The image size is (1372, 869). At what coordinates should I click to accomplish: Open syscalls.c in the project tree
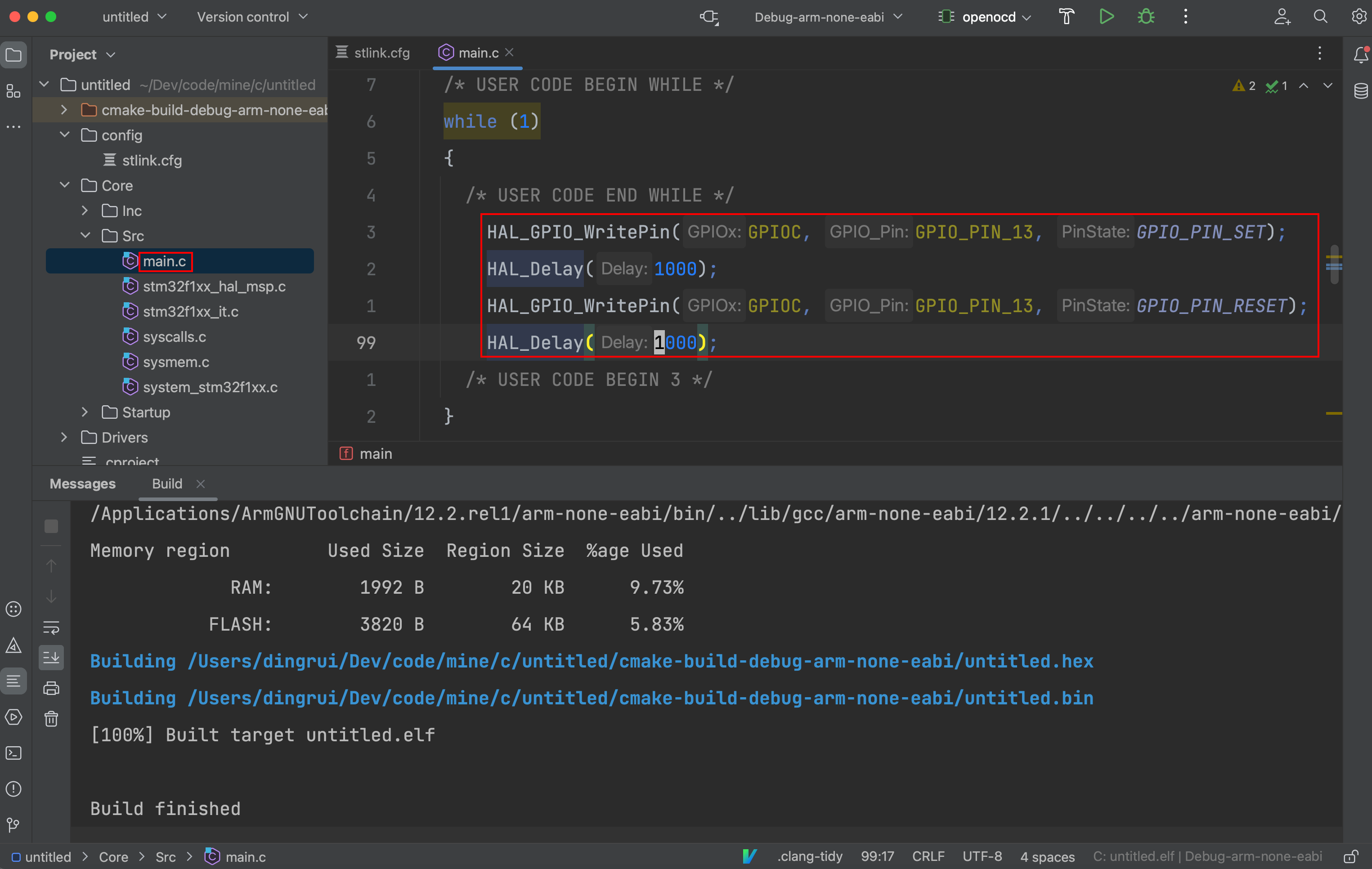pos(174,337)
